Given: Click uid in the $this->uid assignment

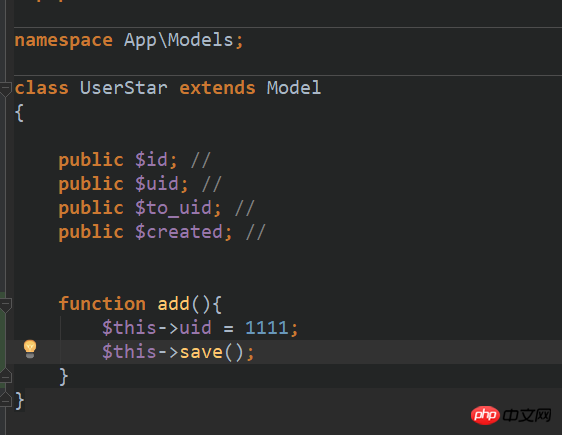Looking at the screenshot, I should pos(195,328).
